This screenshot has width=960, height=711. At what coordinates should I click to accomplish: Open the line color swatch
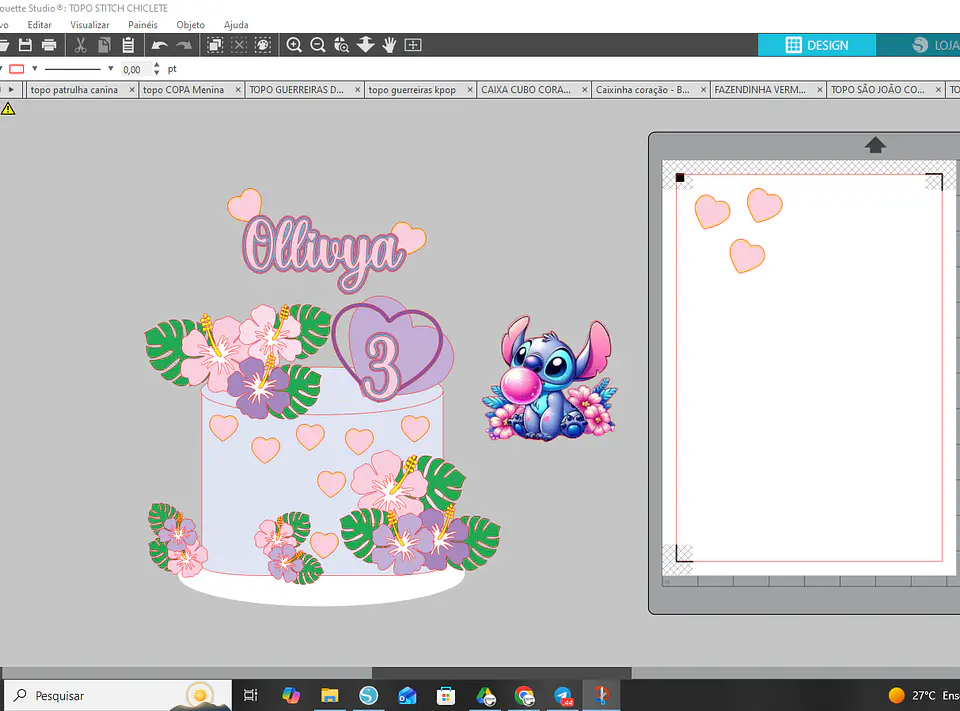(x=17, y=69)
